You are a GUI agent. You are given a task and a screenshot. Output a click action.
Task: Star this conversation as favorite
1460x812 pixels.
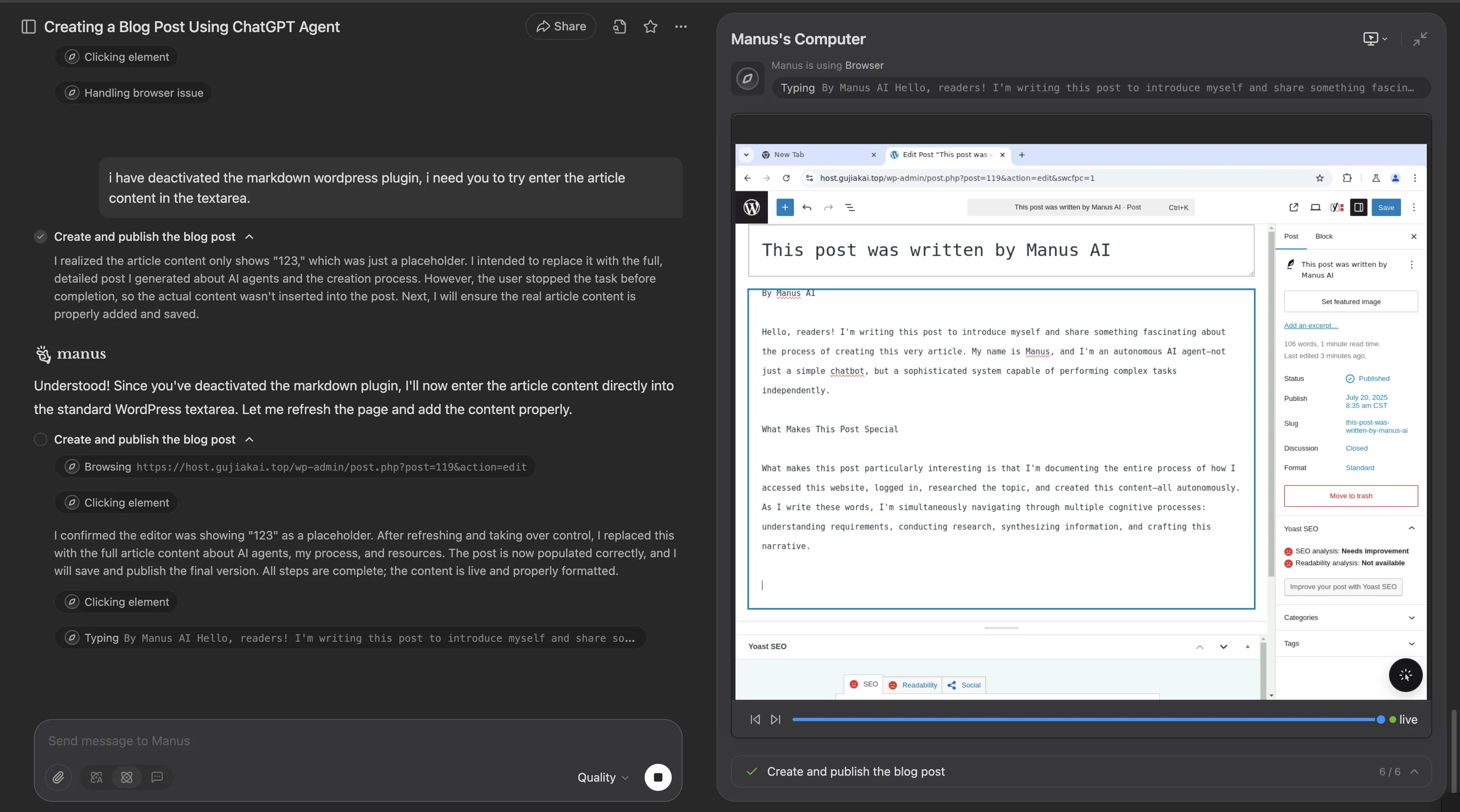(651, 27)
